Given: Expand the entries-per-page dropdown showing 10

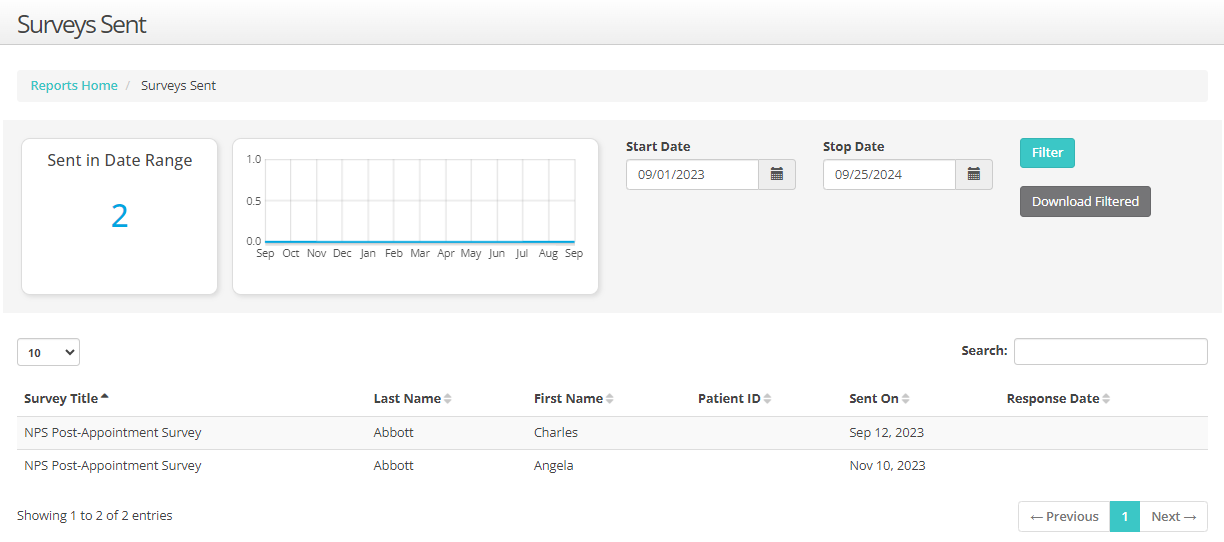Looking at the screenshot, I should pyautogui.click(x=48, y=352).
